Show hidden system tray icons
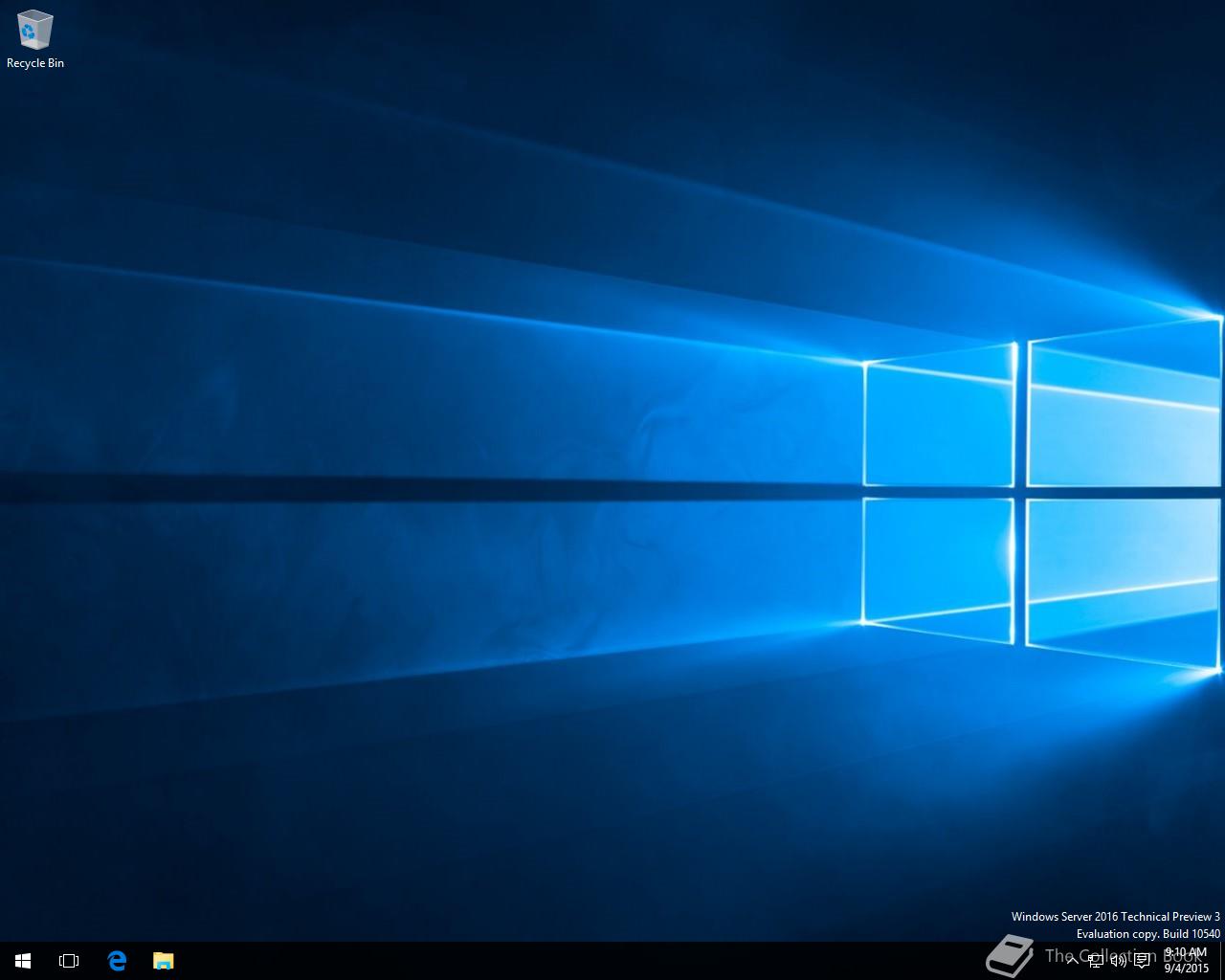The width and height of the screenshot is (1225, 980). point(1072,961)
